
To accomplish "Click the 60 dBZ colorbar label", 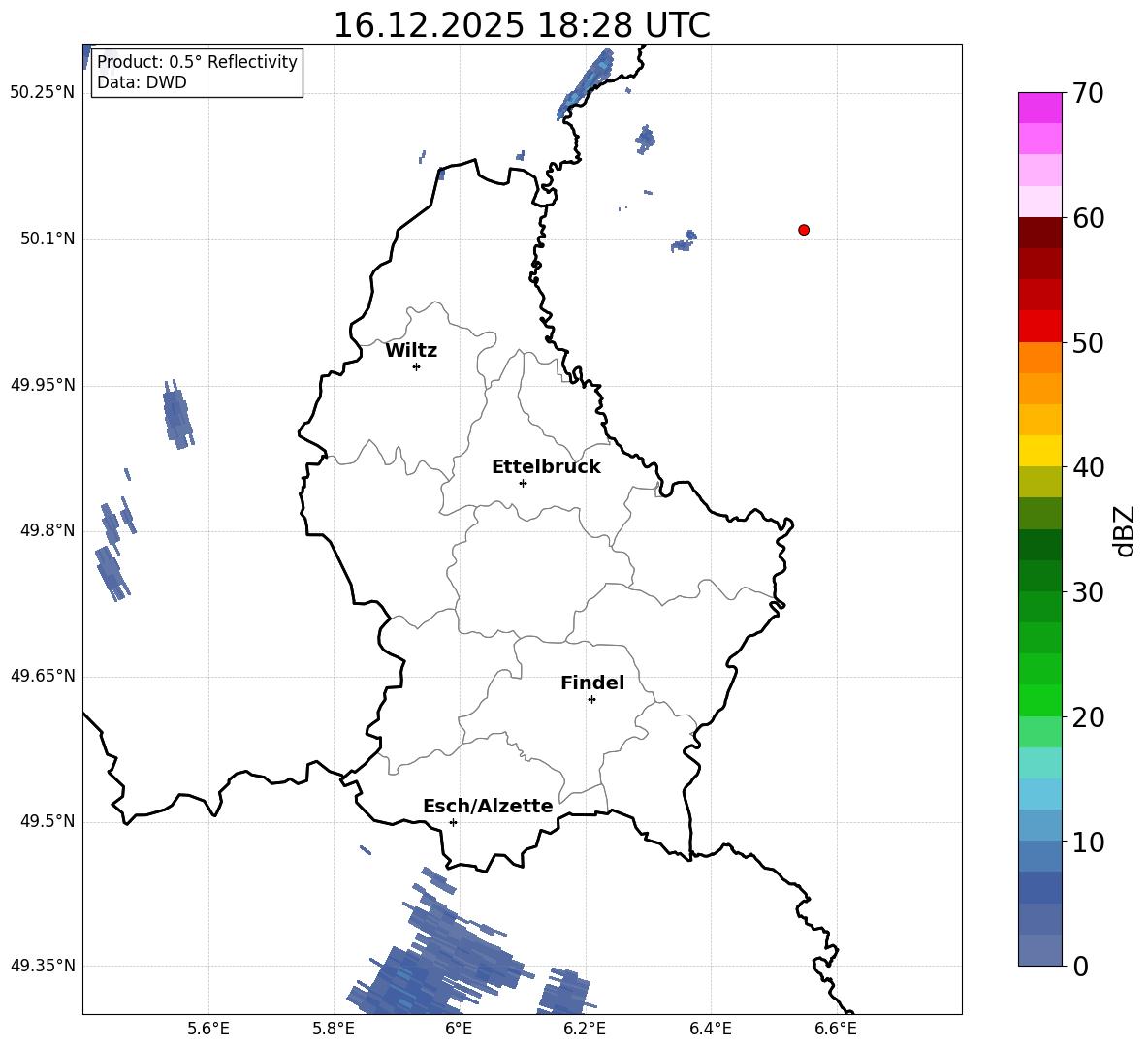I will (x=1088, y=218).
